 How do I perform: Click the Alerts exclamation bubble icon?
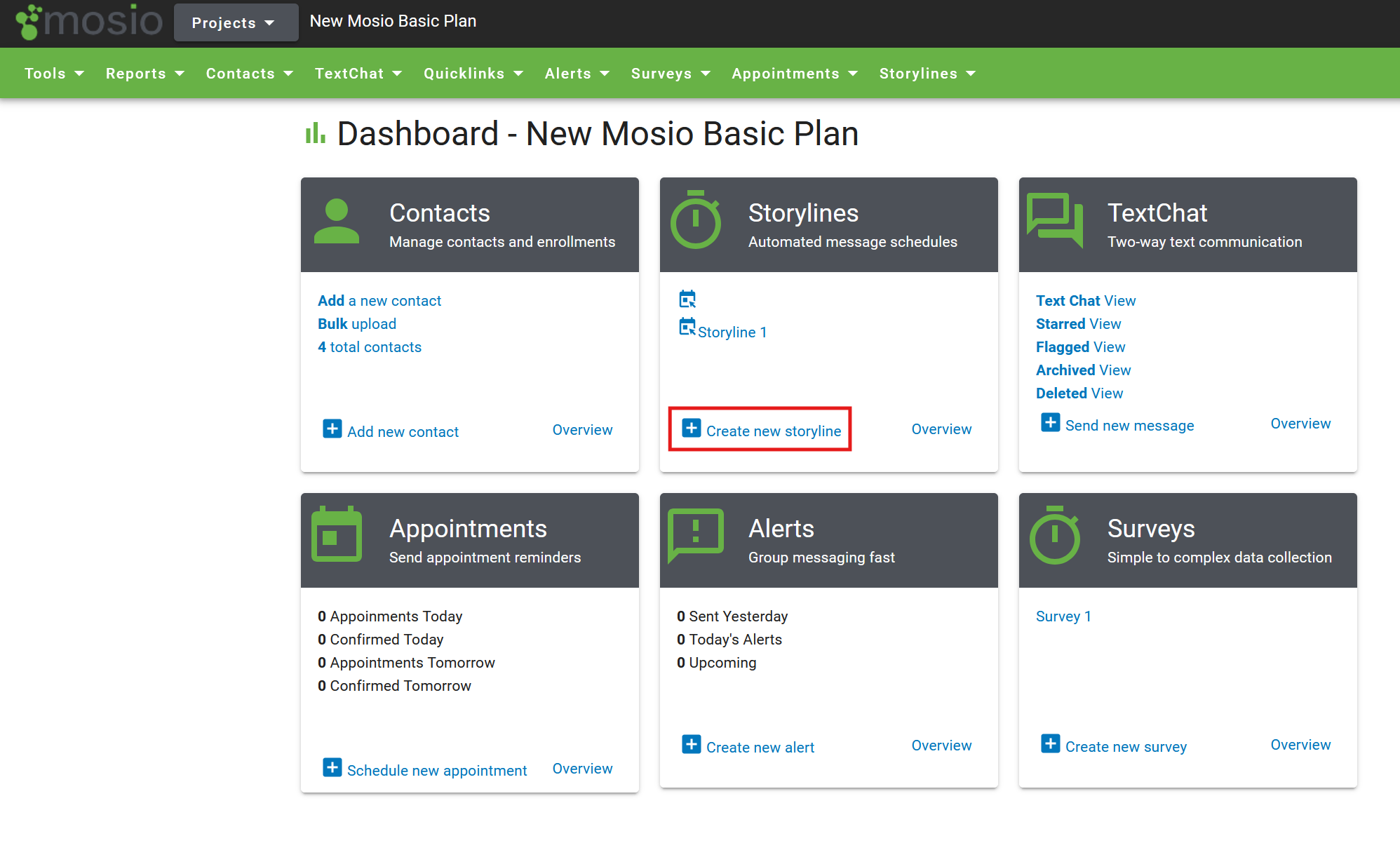(696, 536)
